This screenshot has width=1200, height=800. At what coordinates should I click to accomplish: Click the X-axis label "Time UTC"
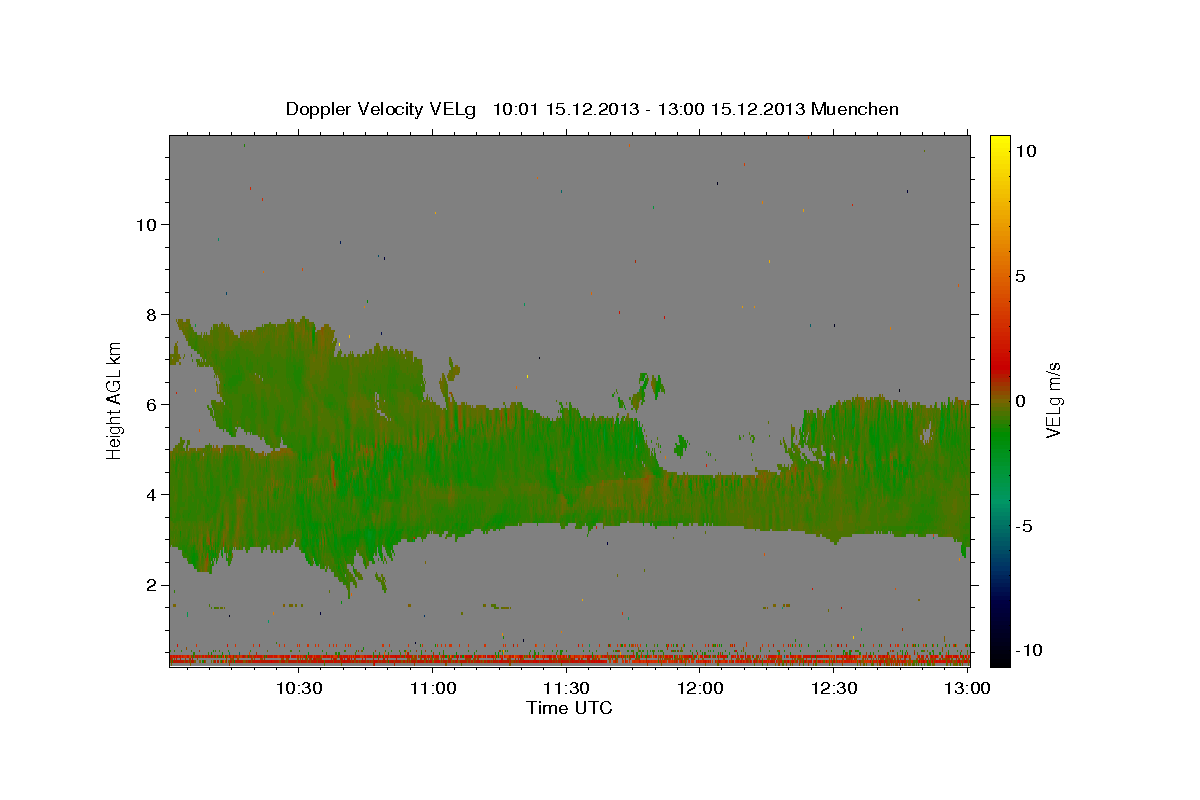click(569, 708)
